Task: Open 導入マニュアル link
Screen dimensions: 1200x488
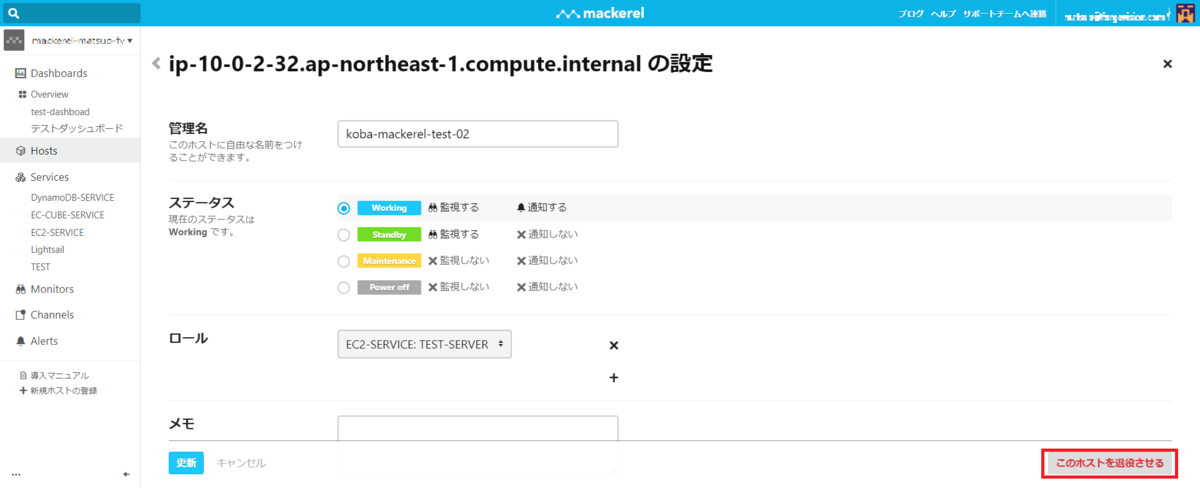Action: click(x=60, y=375)
